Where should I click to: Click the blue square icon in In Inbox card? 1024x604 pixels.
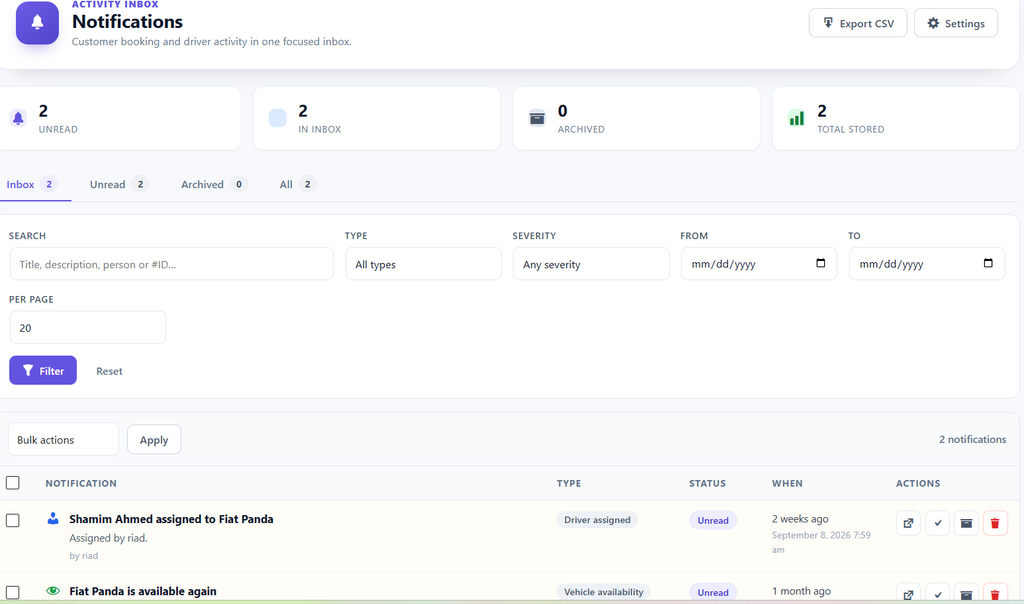[x=278, y=118]
